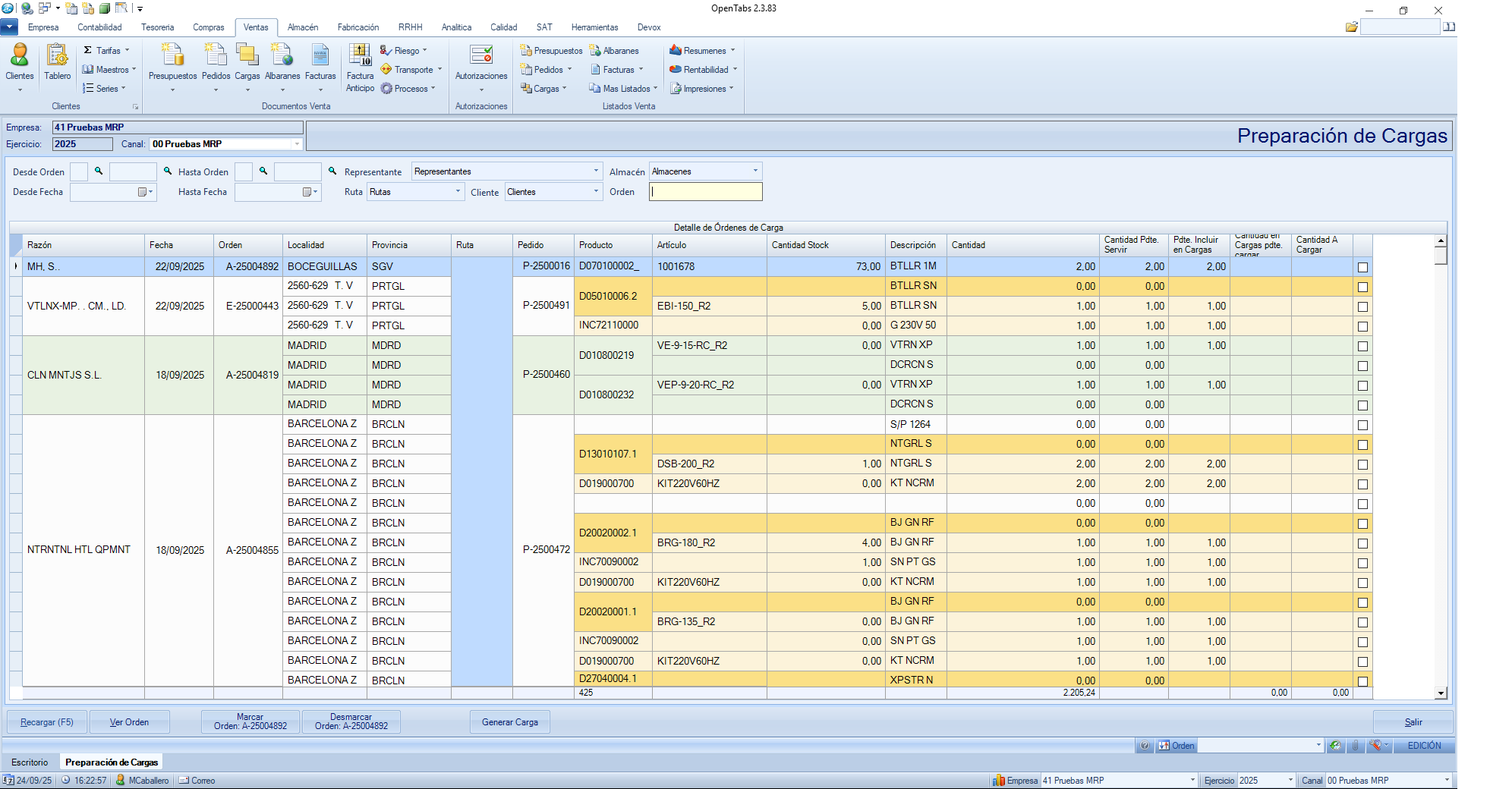Click the Recargar (F5) button
Image resolution: width=1512 pixels, height=789 pixels.
(x=47, y=722)
